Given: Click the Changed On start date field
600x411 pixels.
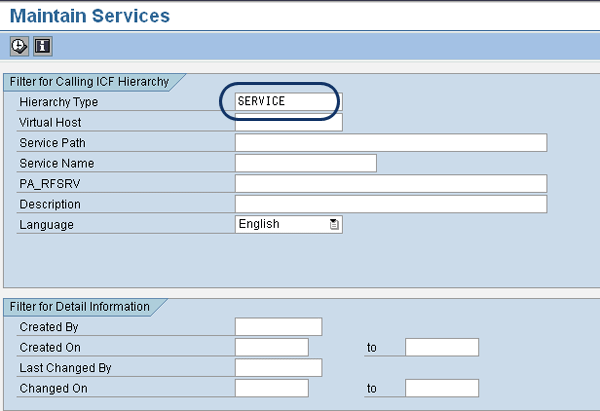Looking at the screenshot, I should click(x=271, y=388).
